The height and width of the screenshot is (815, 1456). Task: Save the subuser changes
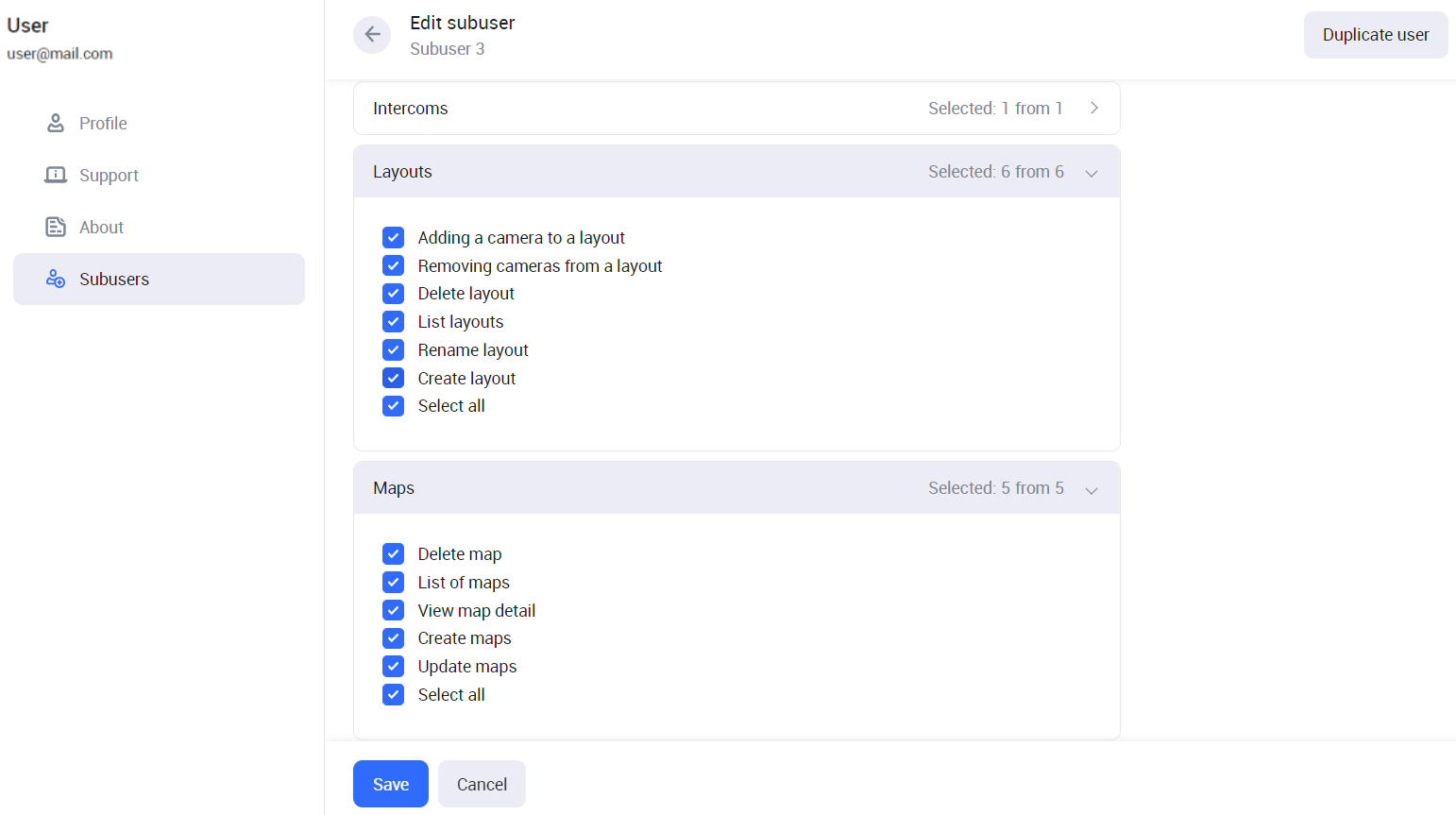tap(390, 784)
